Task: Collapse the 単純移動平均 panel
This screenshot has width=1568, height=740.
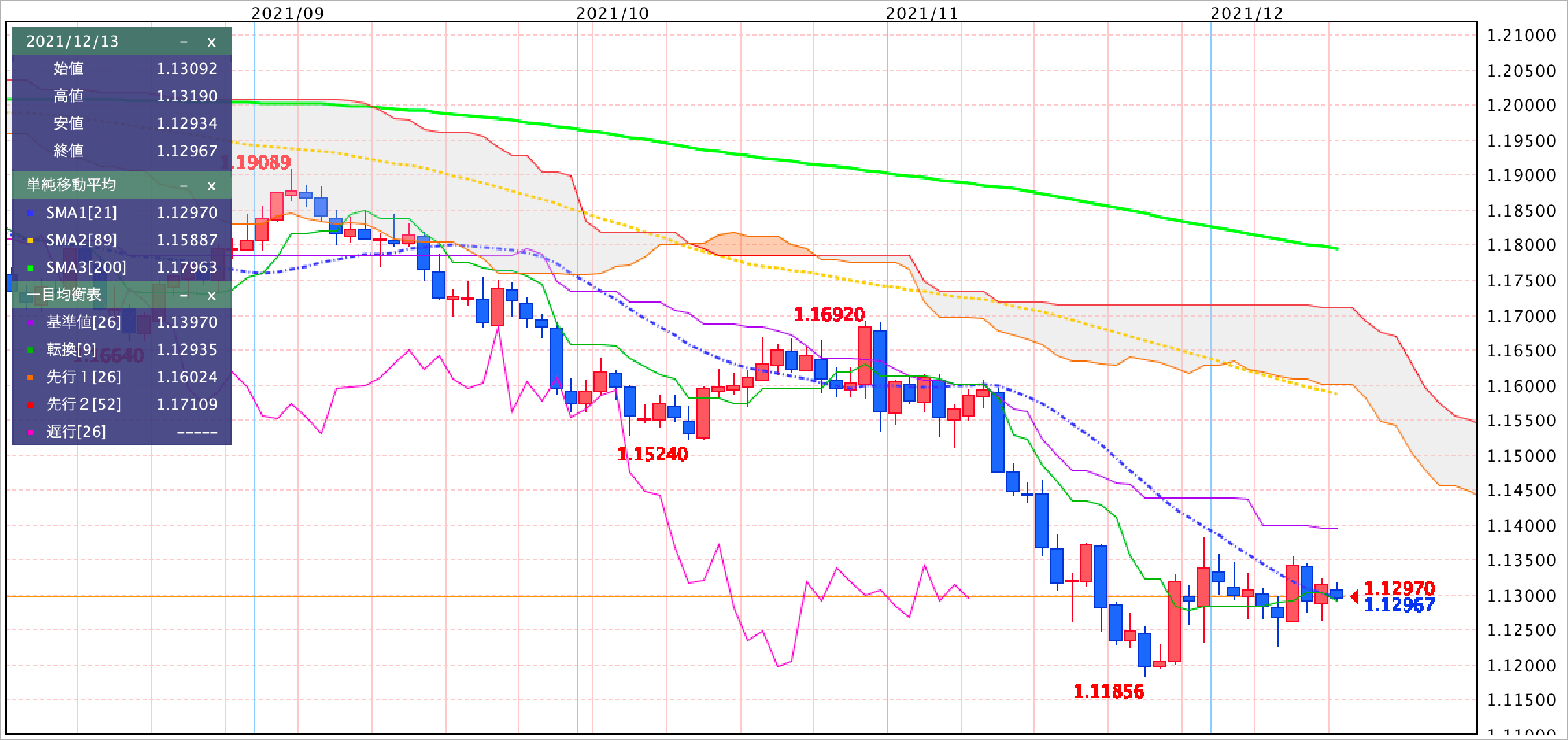Action: 184,186
